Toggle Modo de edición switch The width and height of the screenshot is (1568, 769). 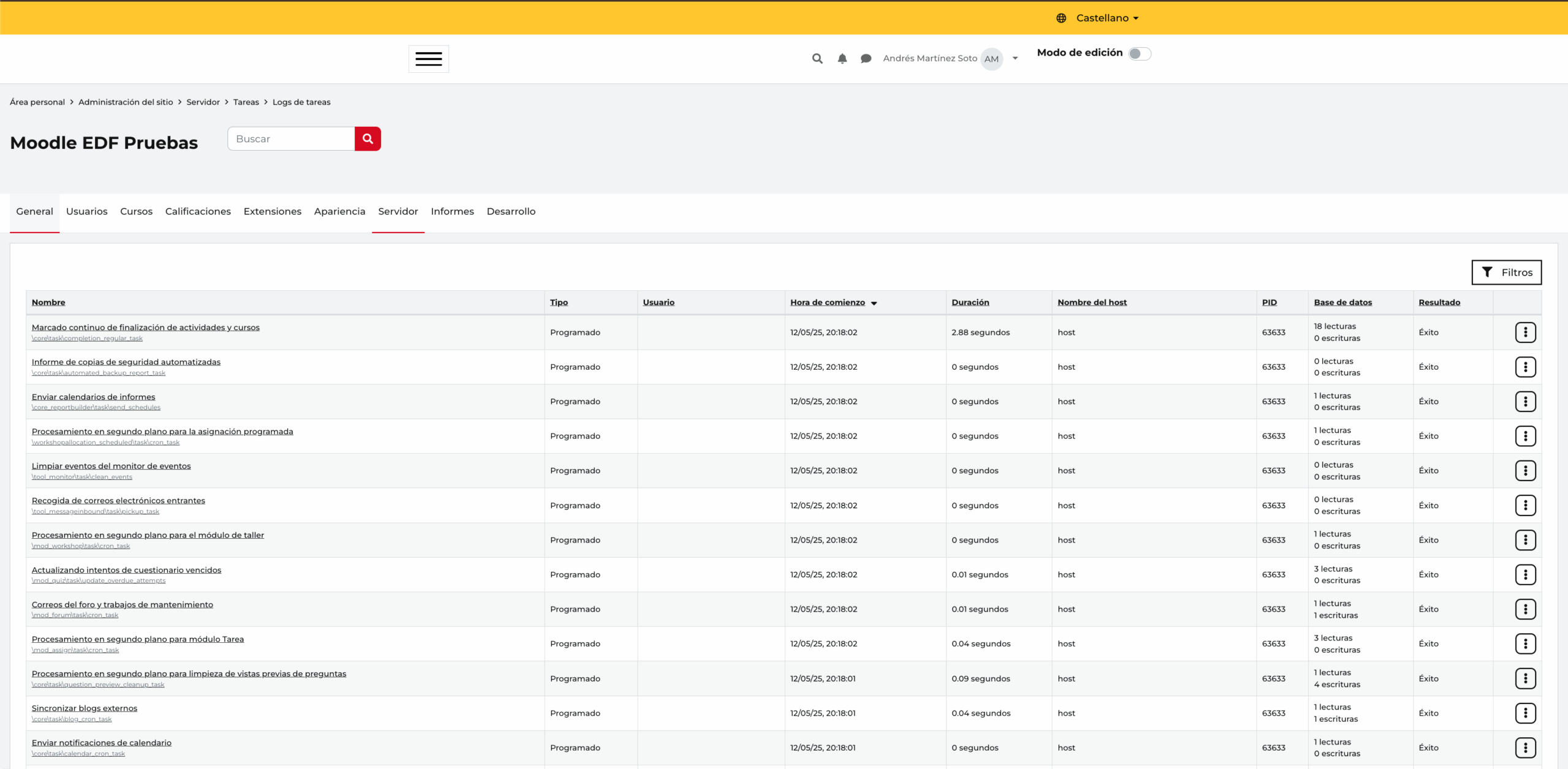[1139, 54]
